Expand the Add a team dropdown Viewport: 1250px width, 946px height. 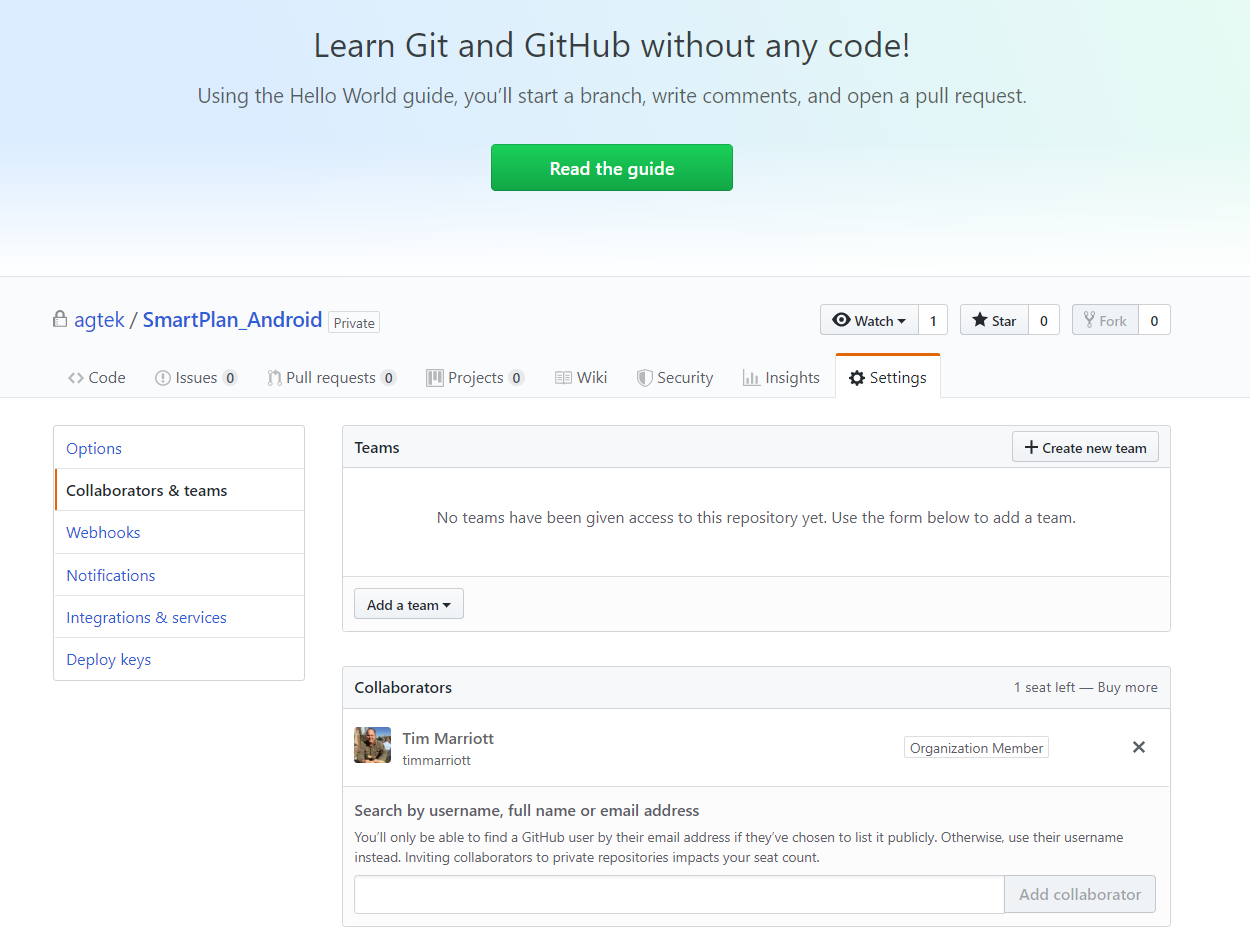click(x=408, y=604)
